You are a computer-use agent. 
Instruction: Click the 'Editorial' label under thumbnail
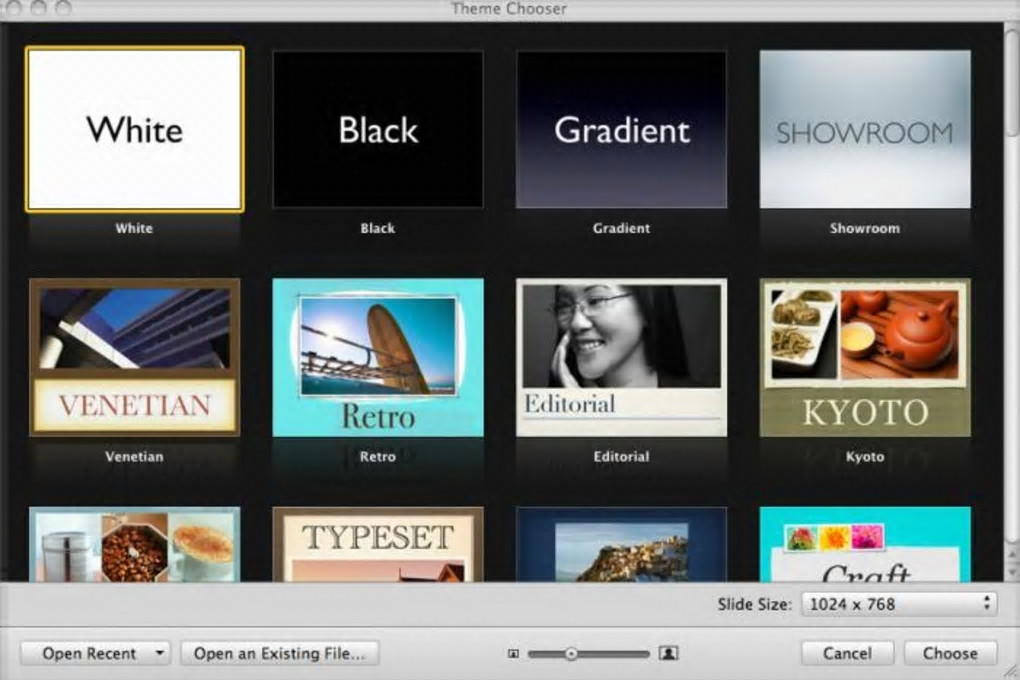621,457
